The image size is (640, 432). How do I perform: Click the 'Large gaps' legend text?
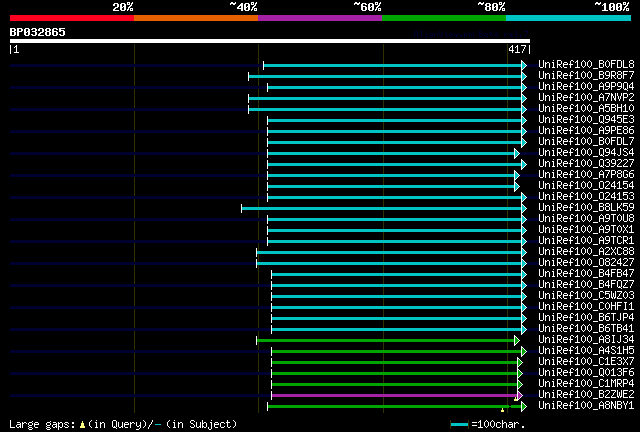click(x=42, y=424)
